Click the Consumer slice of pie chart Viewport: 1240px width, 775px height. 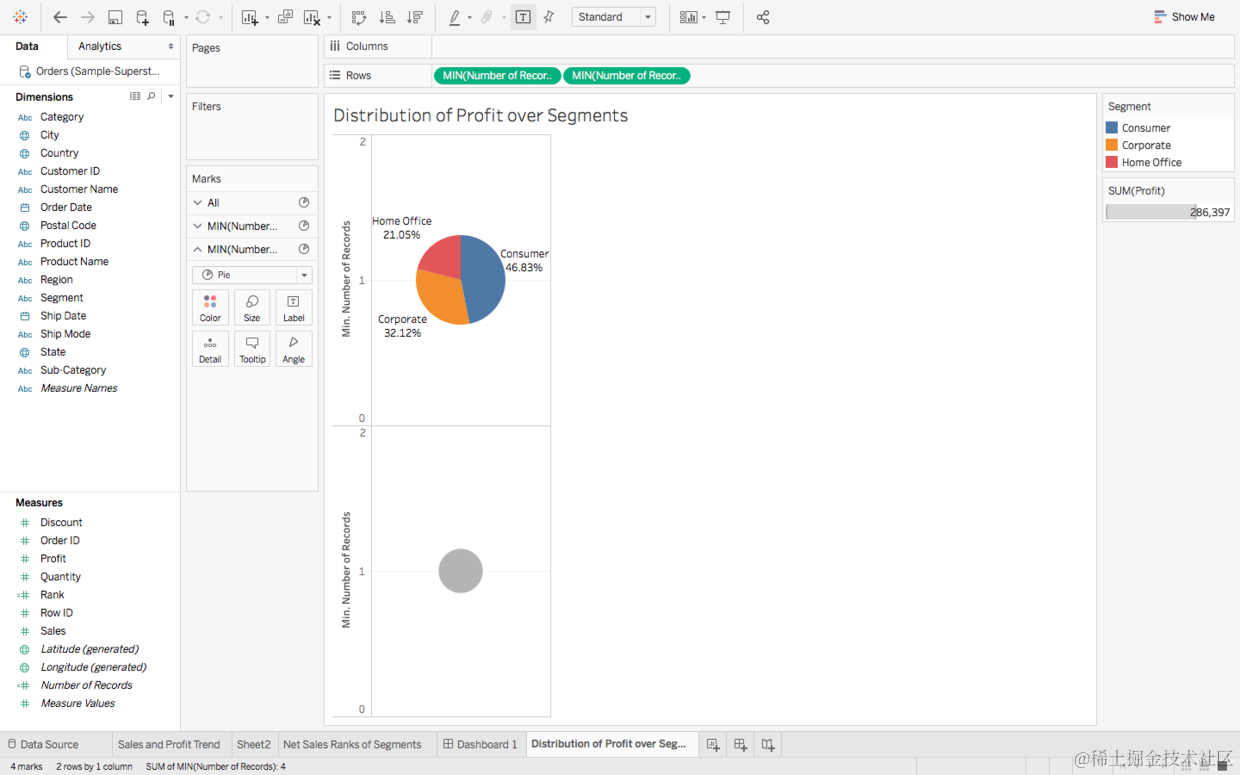484,279
